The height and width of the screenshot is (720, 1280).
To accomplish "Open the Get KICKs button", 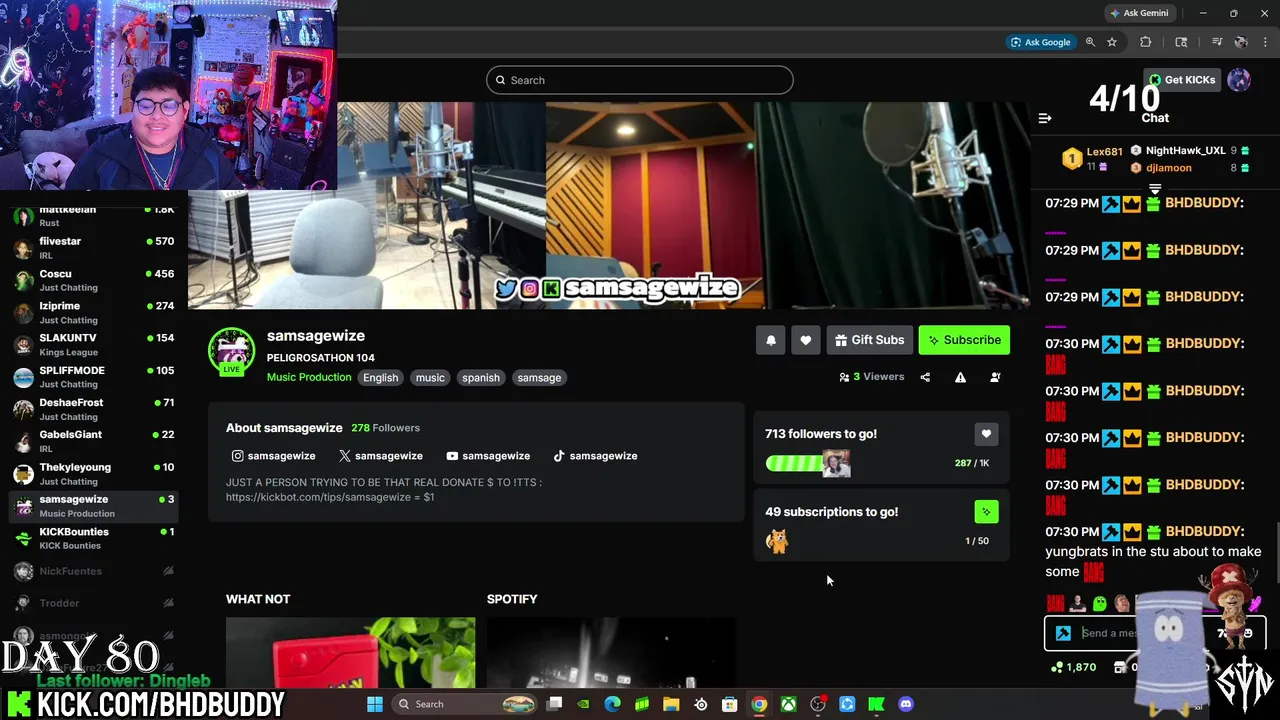I will (1182, 80).
